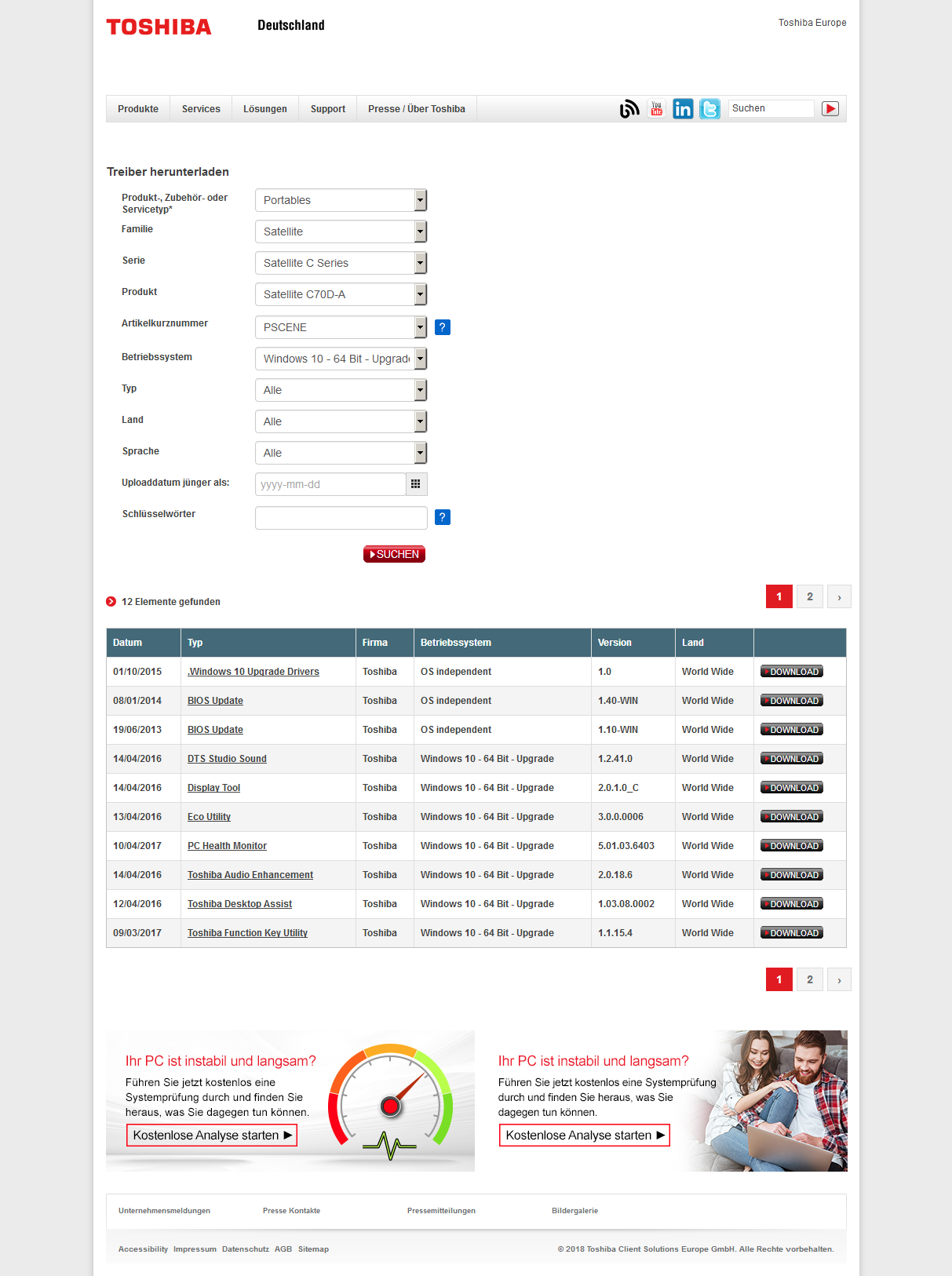Go to page 2 in top pagination

810,596
